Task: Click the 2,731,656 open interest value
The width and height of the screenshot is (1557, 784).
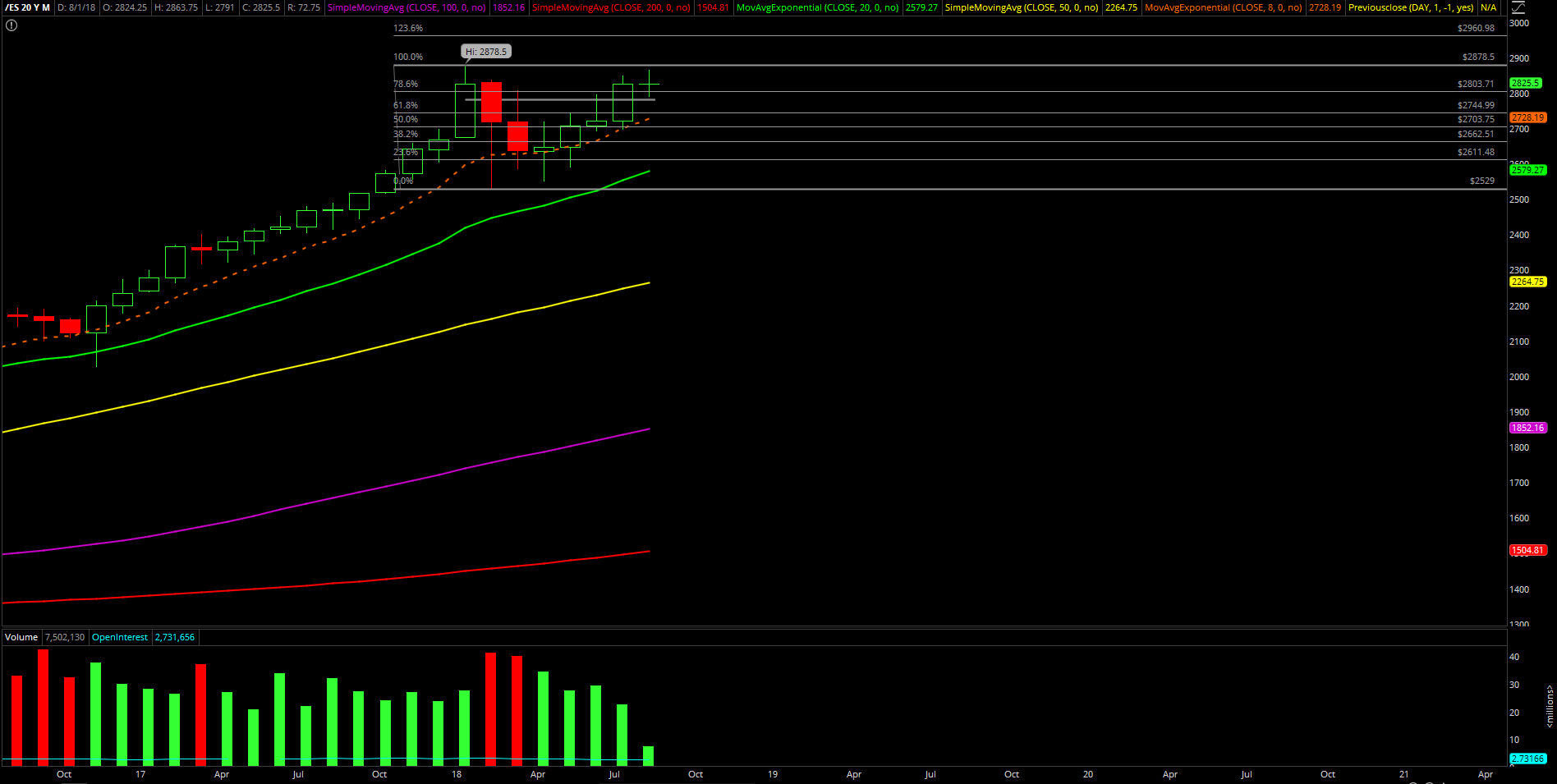Action: point(175,637)
